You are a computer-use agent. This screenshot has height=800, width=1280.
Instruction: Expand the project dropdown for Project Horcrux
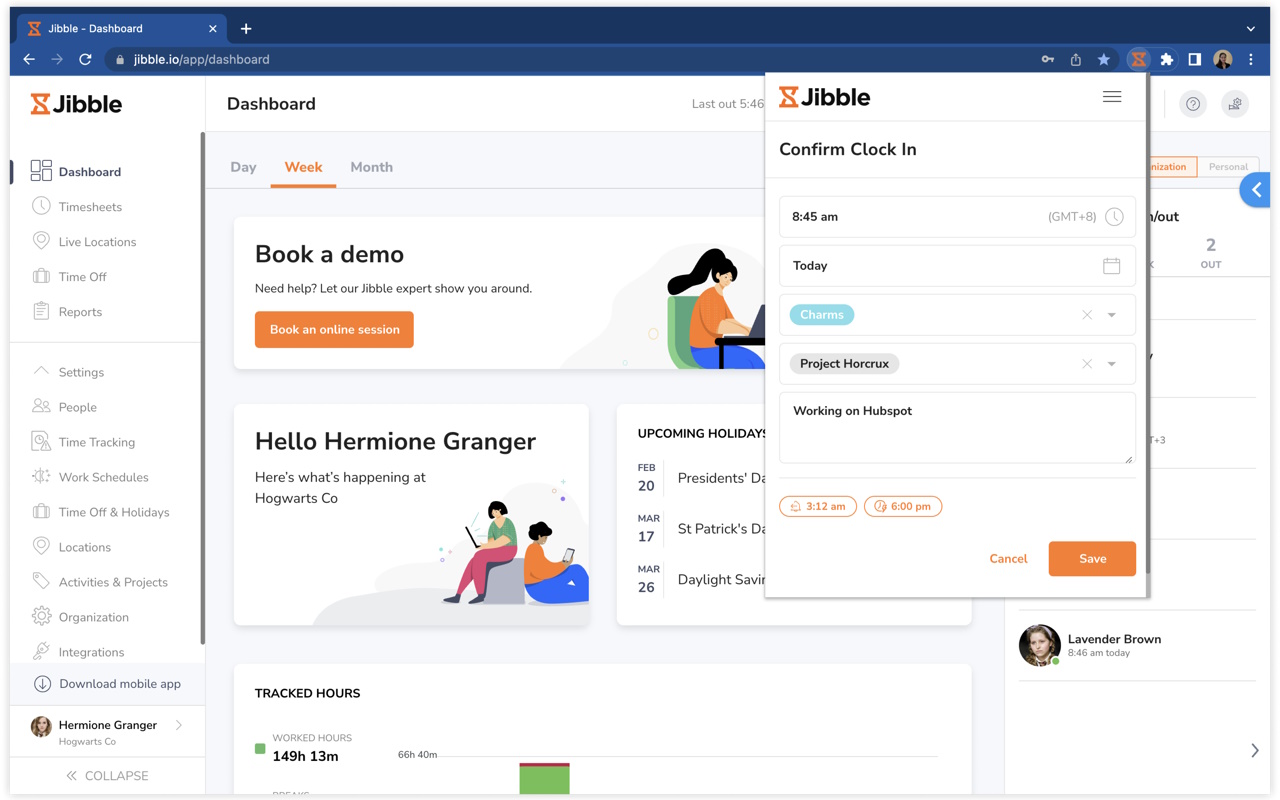tap(1112, 364)
